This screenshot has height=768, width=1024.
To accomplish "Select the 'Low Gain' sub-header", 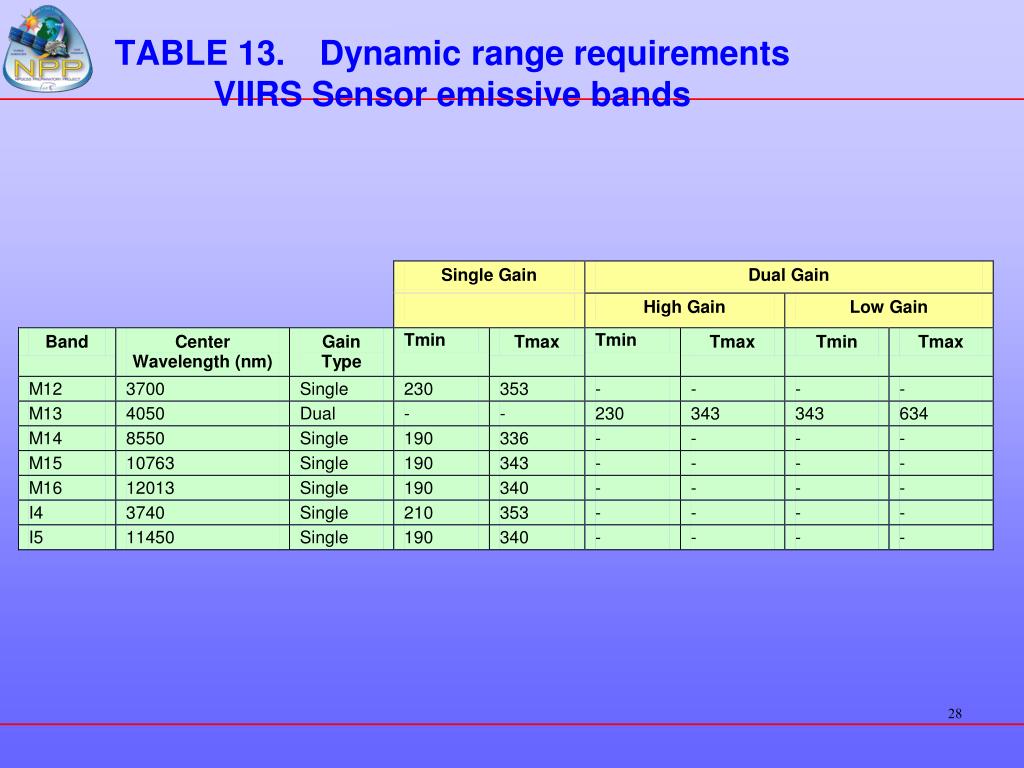I will click(x=889, y=308).
